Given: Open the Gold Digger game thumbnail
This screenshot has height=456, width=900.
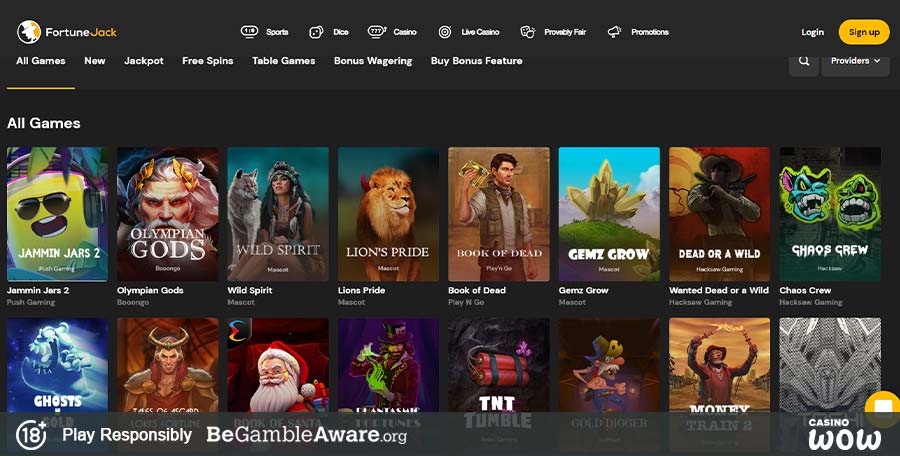Looking at the screenshot, I should 609,385.
